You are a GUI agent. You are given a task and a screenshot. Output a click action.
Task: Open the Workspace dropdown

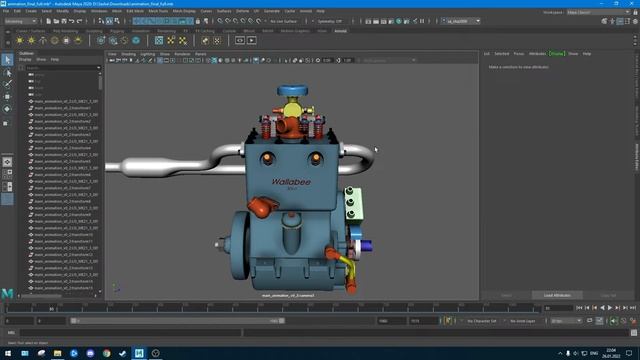pyautogui.click(x=598, y=12)
